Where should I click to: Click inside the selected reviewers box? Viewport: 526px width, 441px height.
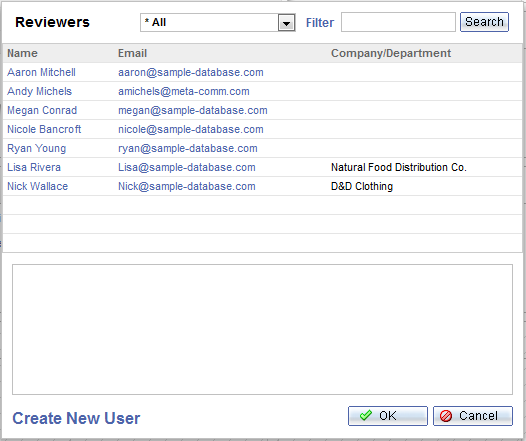262,329
